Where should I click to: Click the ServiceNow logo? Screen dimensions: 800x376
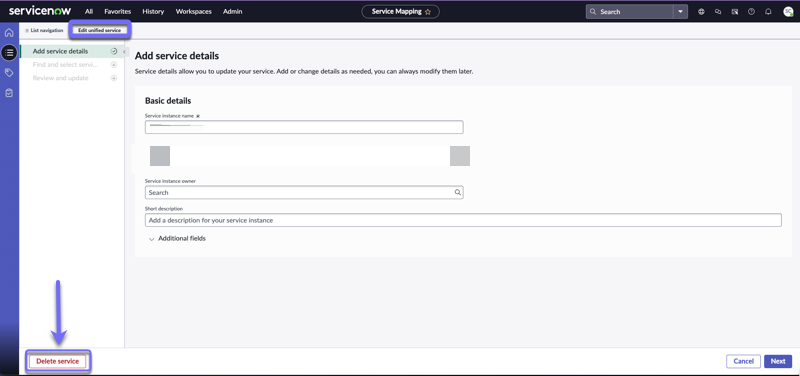[40, 11]
